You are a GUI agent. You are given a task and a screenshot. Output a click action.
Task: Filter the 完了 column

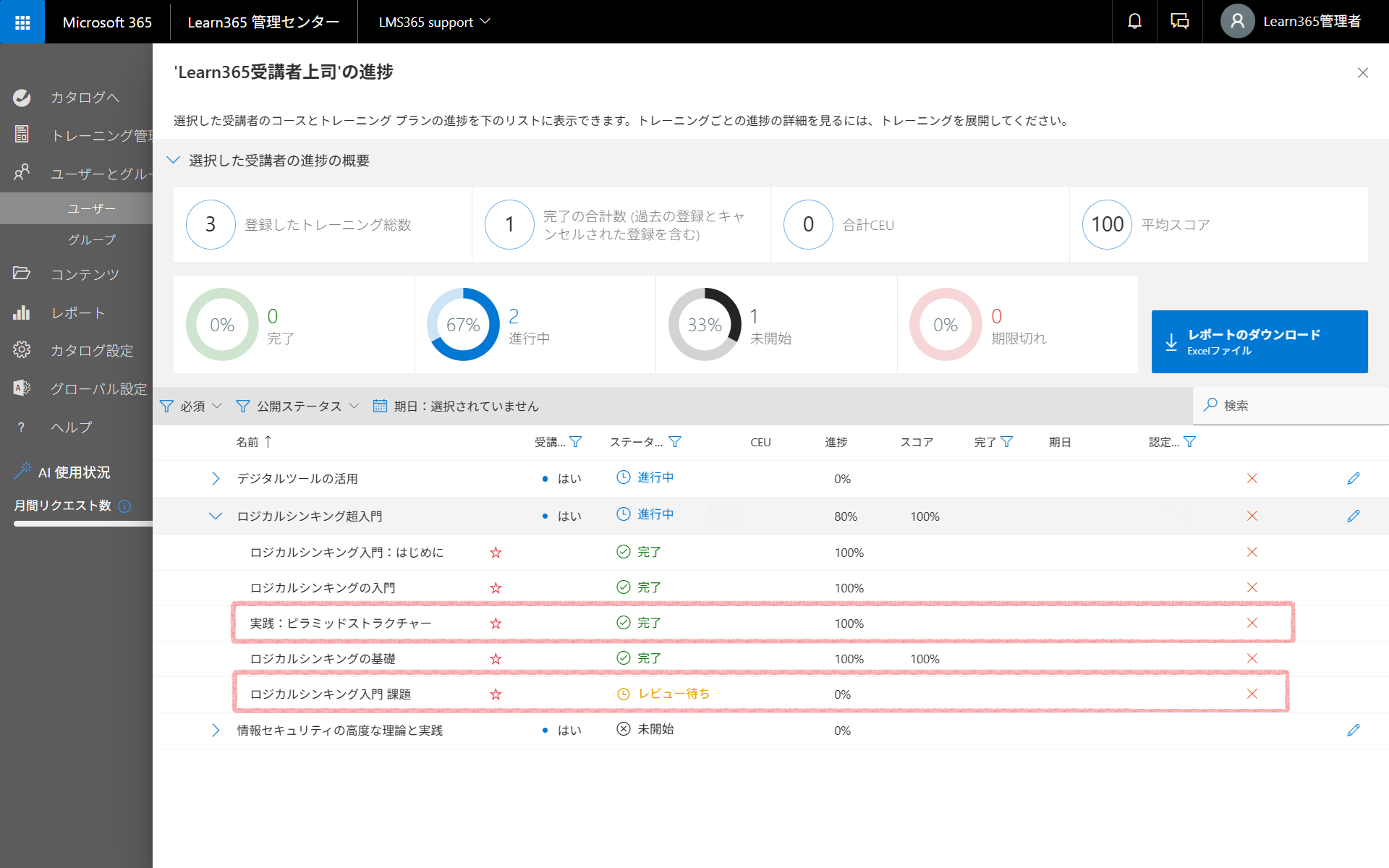pyautogui.click(x=1006, y=442)
